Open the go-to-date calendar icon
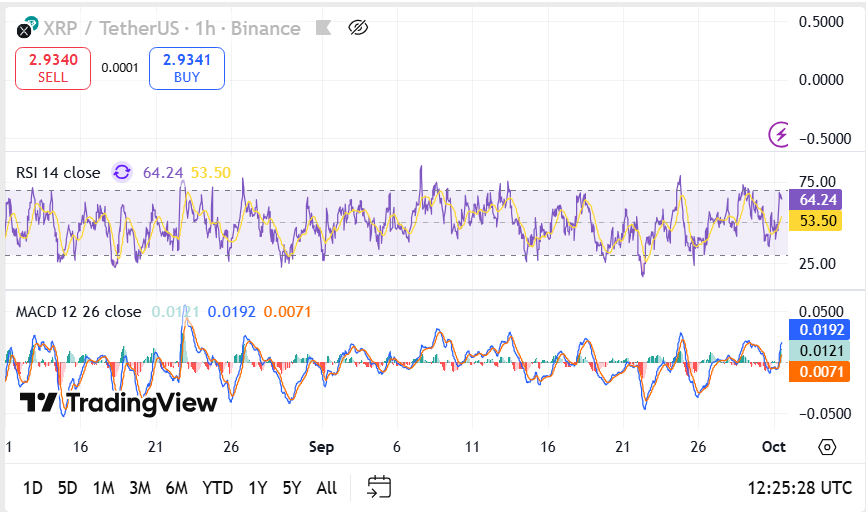866x512 pixels. tap(378, 488)
